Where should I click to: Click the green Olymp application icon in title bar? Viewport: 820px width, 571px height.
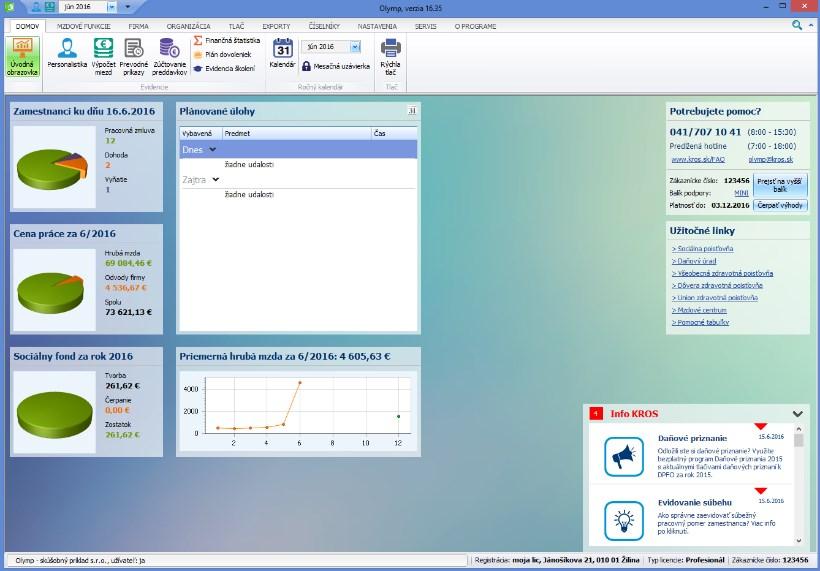[x=8, y=7]
